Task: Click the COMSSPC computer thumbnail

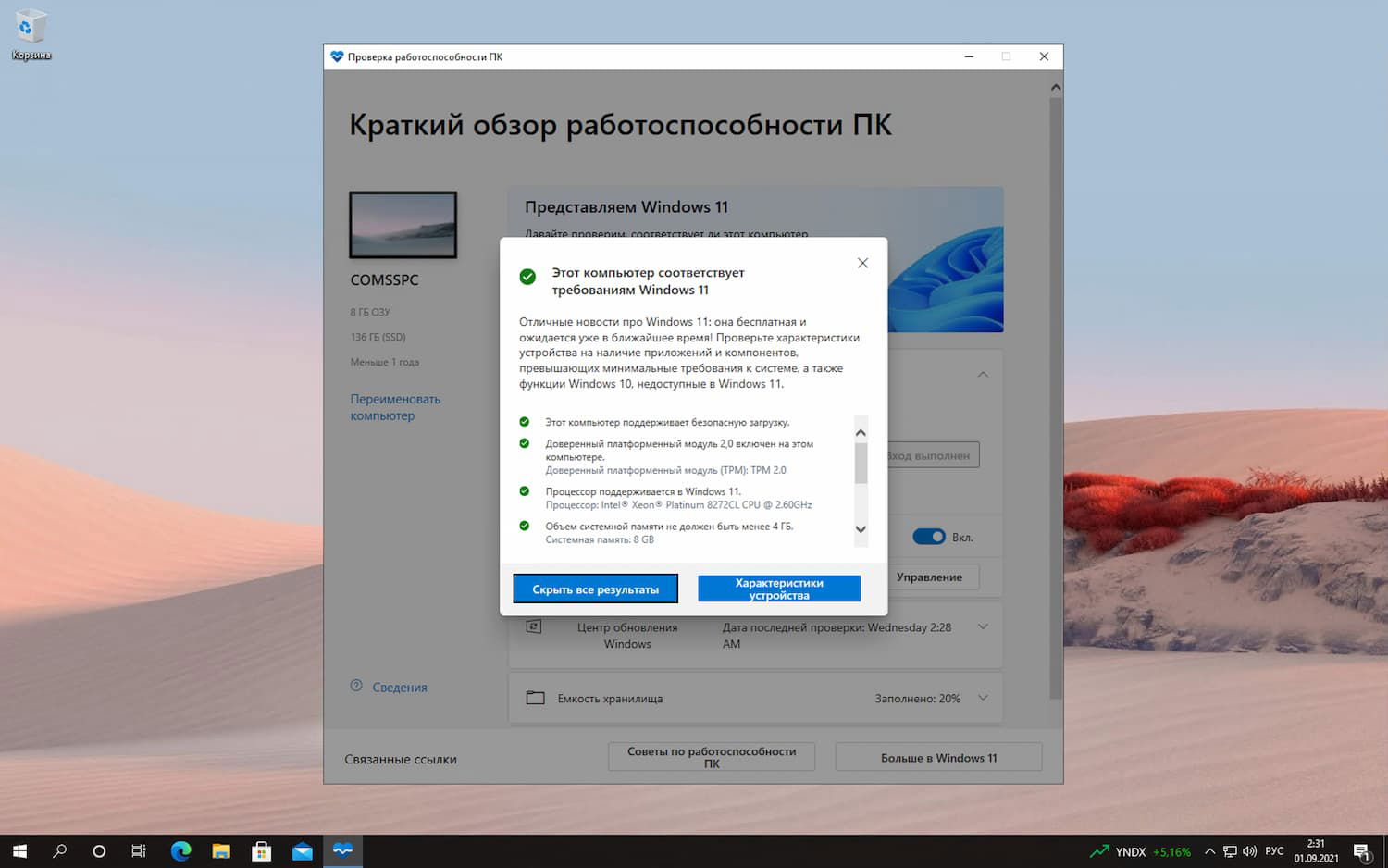Action: click(403, 225)
